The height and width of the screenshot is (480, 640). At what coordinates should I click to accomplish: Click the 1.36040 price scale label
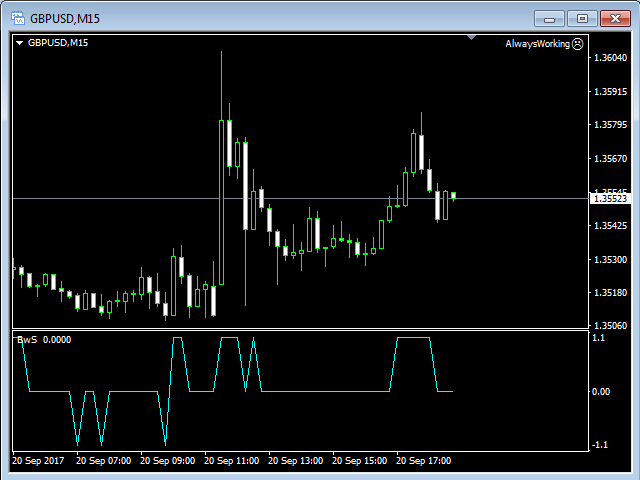pos(610,58)
